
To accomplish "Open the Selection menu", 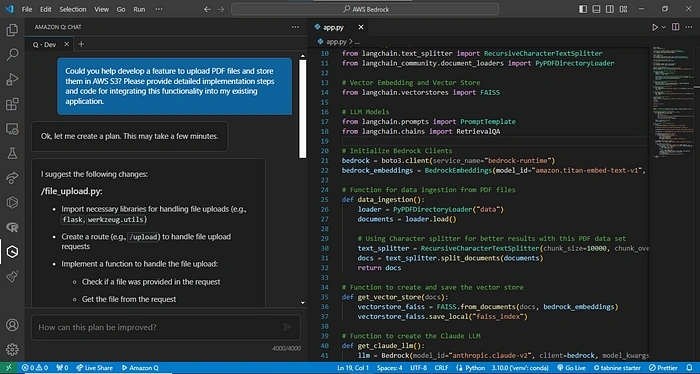I will 73,9.
